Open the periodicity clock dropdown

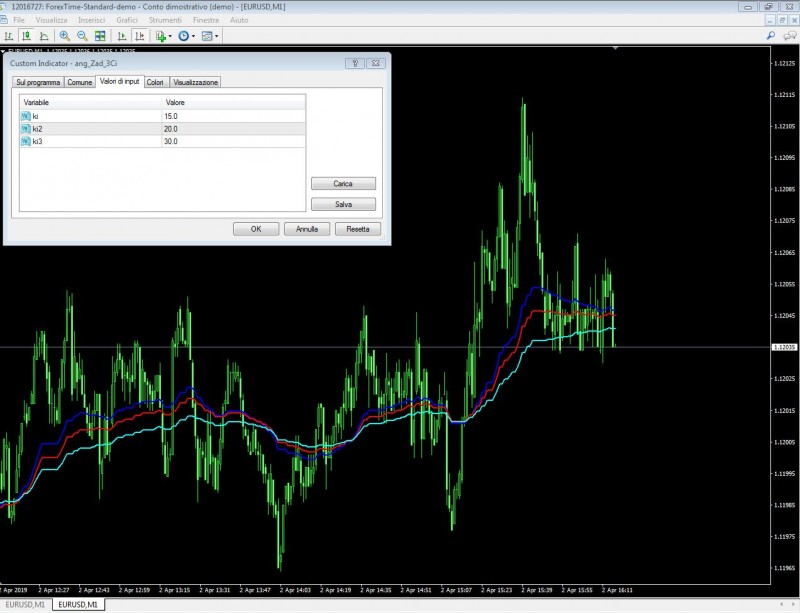click(x=185, y=36)
